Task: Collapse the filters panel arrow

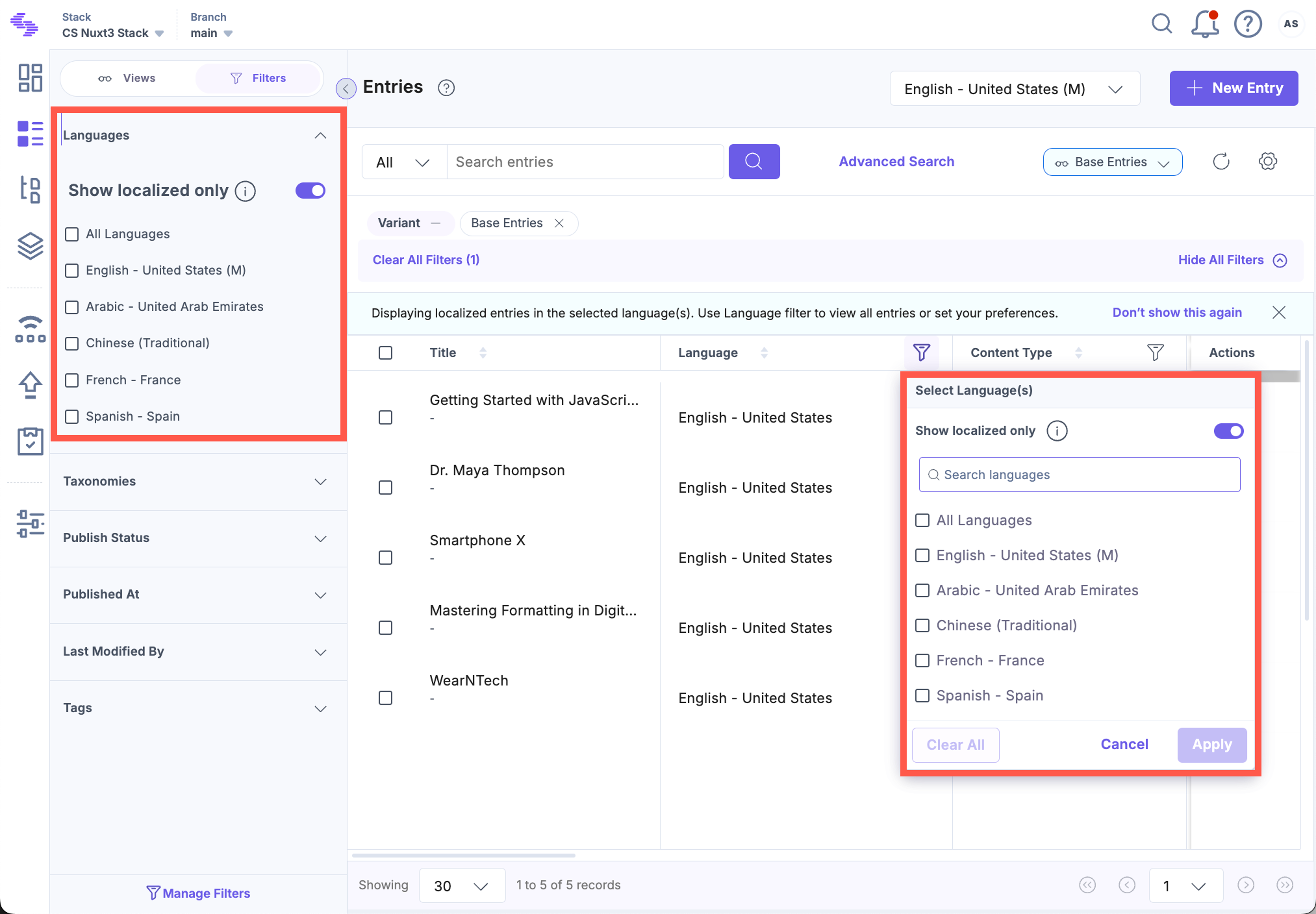Action: tap(345, 89)
